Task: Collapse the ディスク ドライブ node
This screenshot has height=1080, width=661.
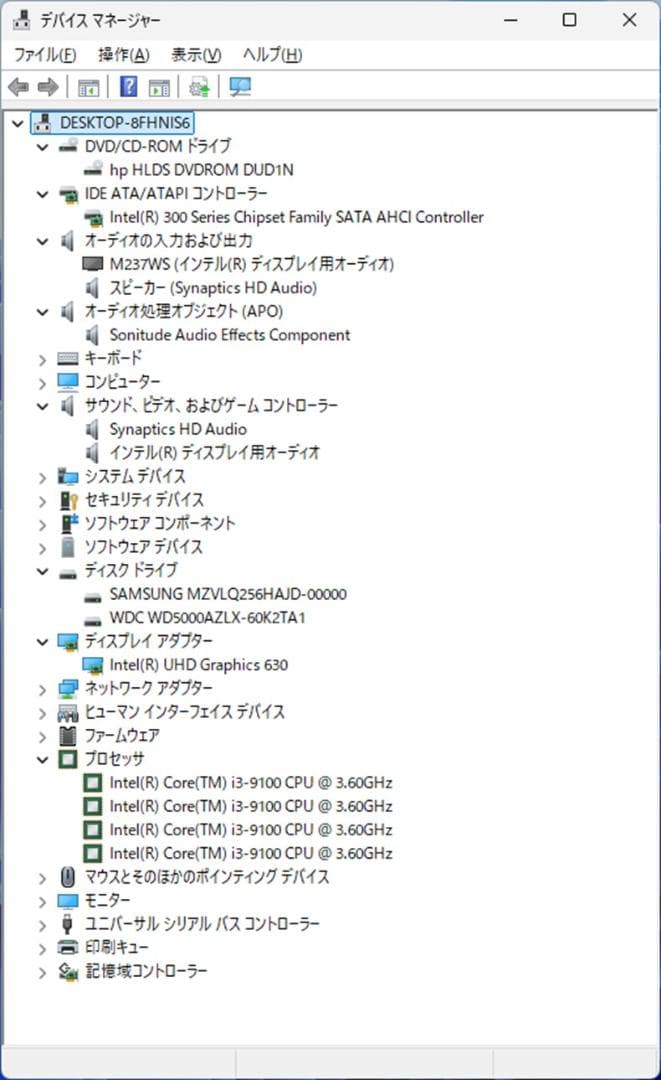Action: click(43, 571)
